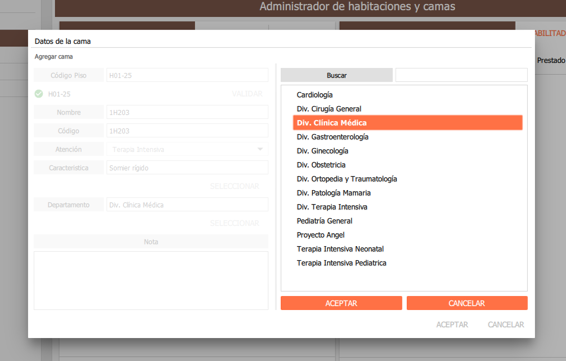The height and width of the screenshot is (361, 566).
Task: Click the green validation check icon
Action: pos(39,94)
